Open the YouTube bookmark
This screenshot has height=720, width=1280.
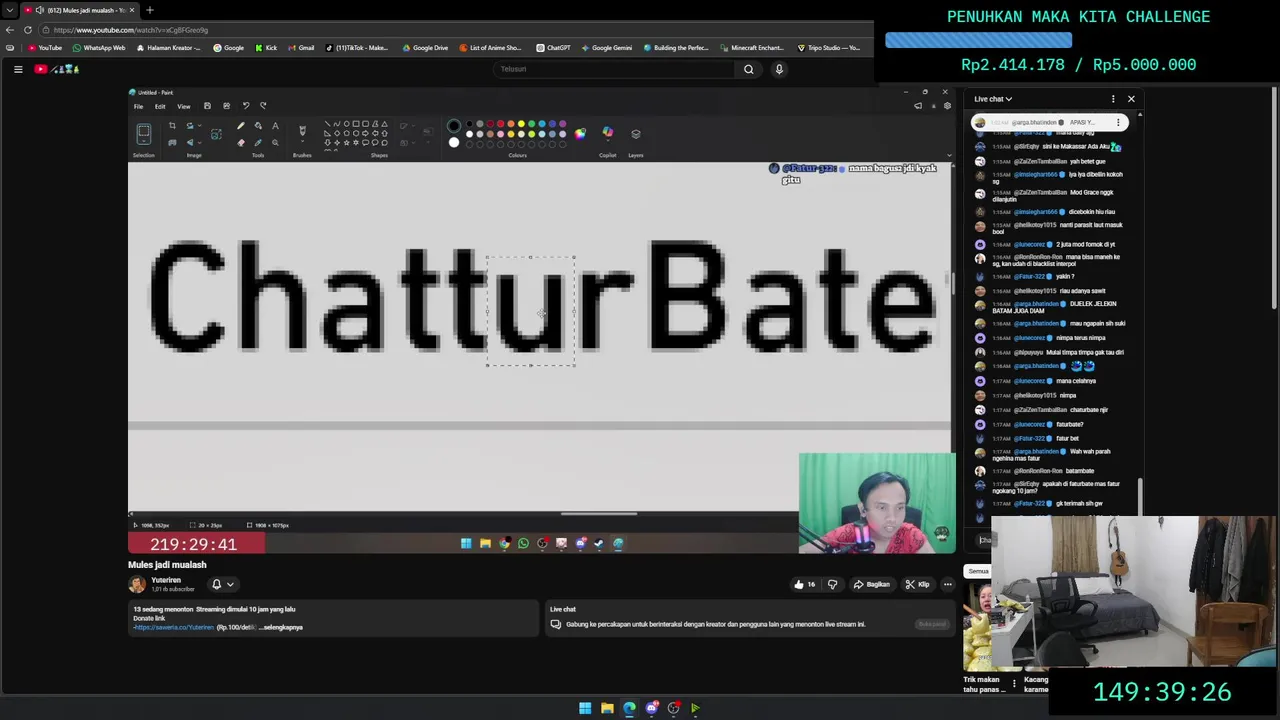click(x=46, y=48)
